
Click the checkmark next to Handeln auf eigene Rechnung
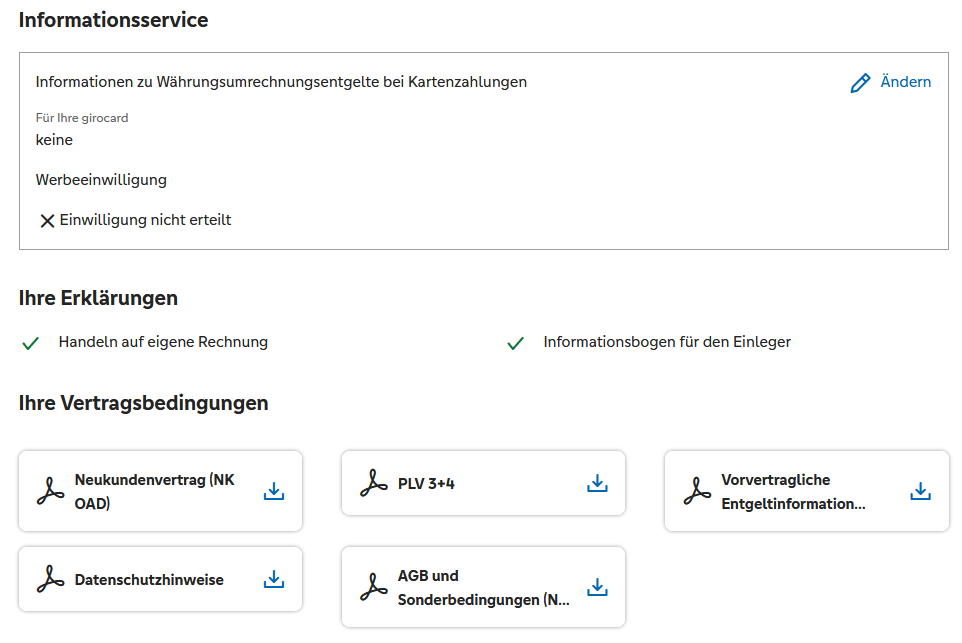pos(30,343)
